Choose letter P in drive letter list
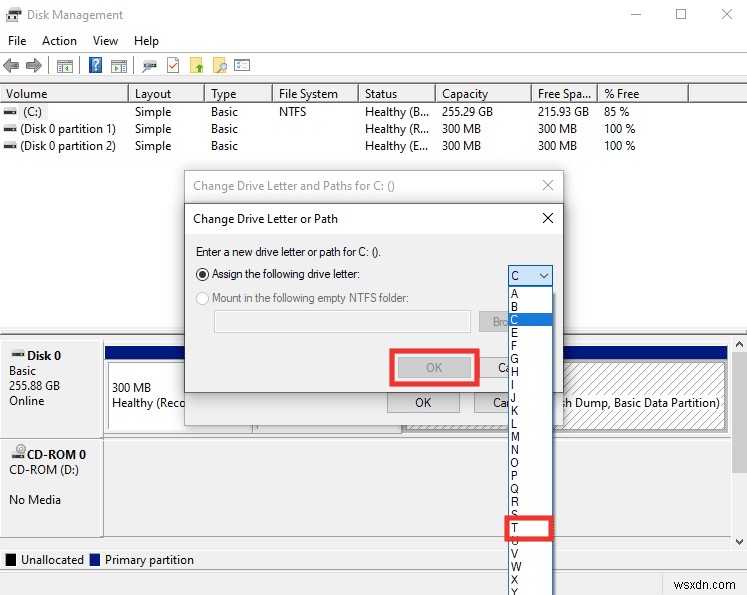Screen dimensions: 747x595 530,475
